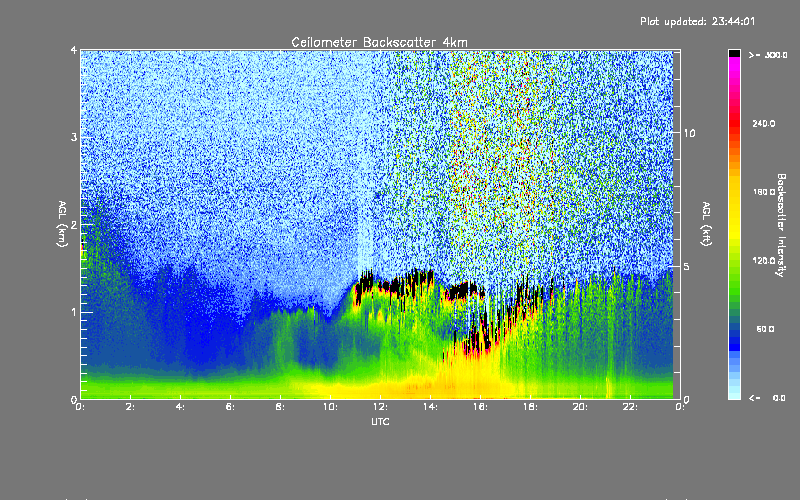
Task: Click the '5' kft tick label
Action: [x=686, y=267]
